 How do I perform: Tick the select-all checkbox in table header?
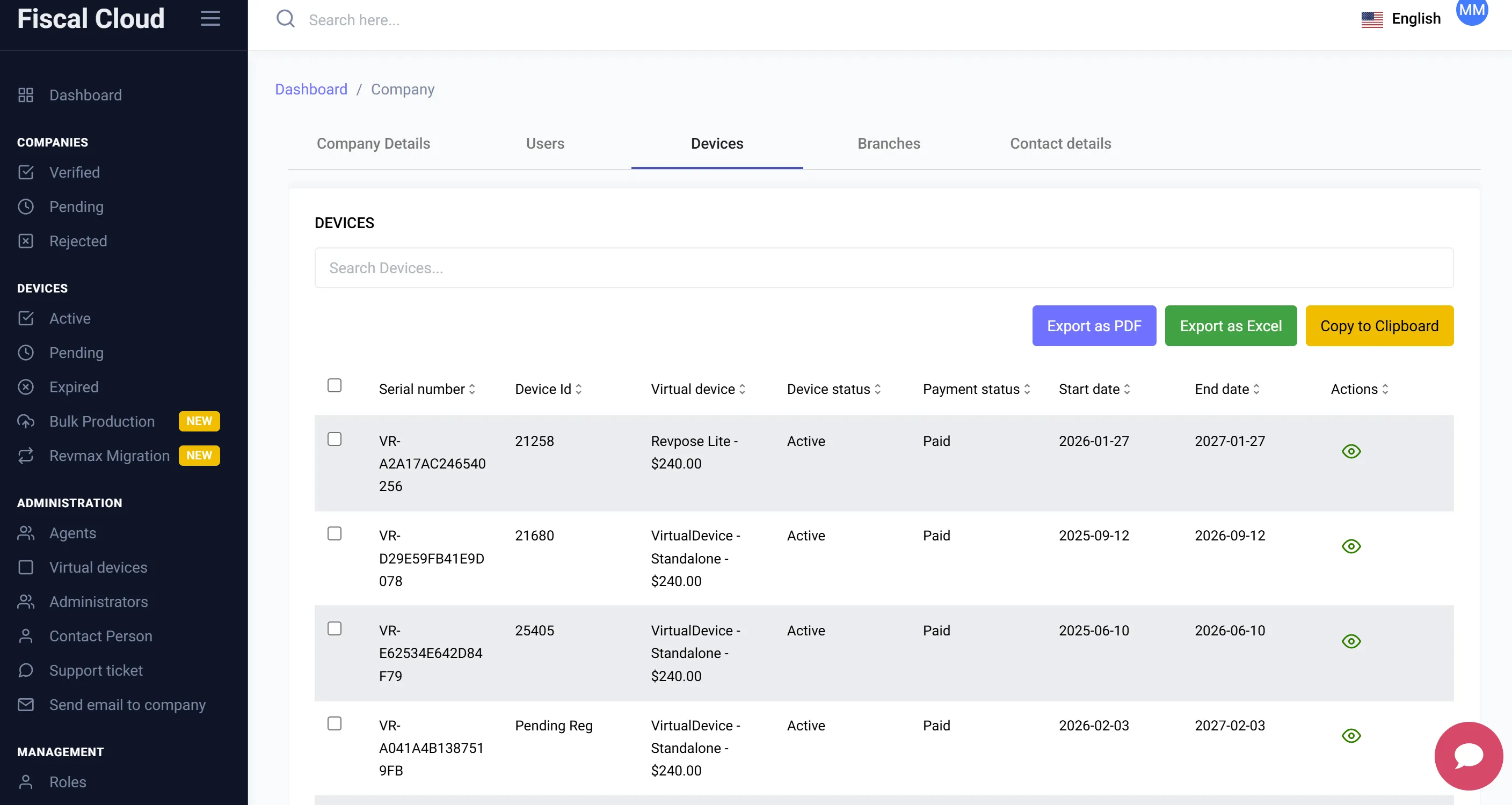334,385
